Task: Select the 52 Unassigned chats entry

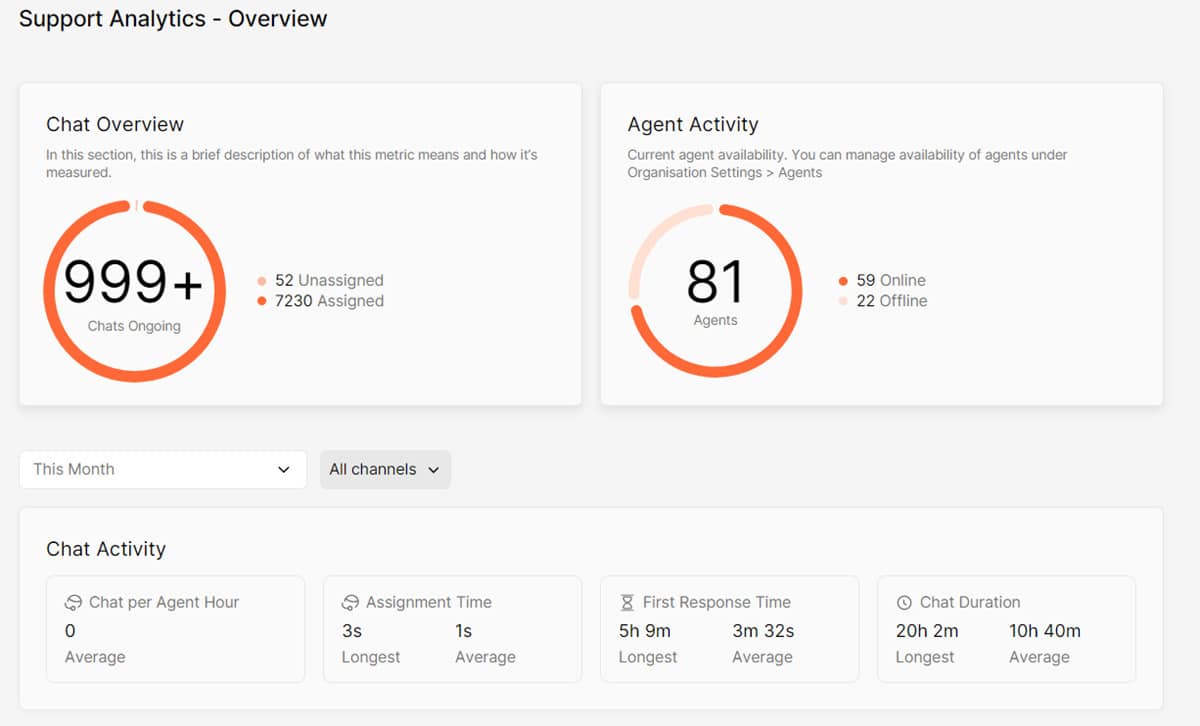Action: coord(329,281)
